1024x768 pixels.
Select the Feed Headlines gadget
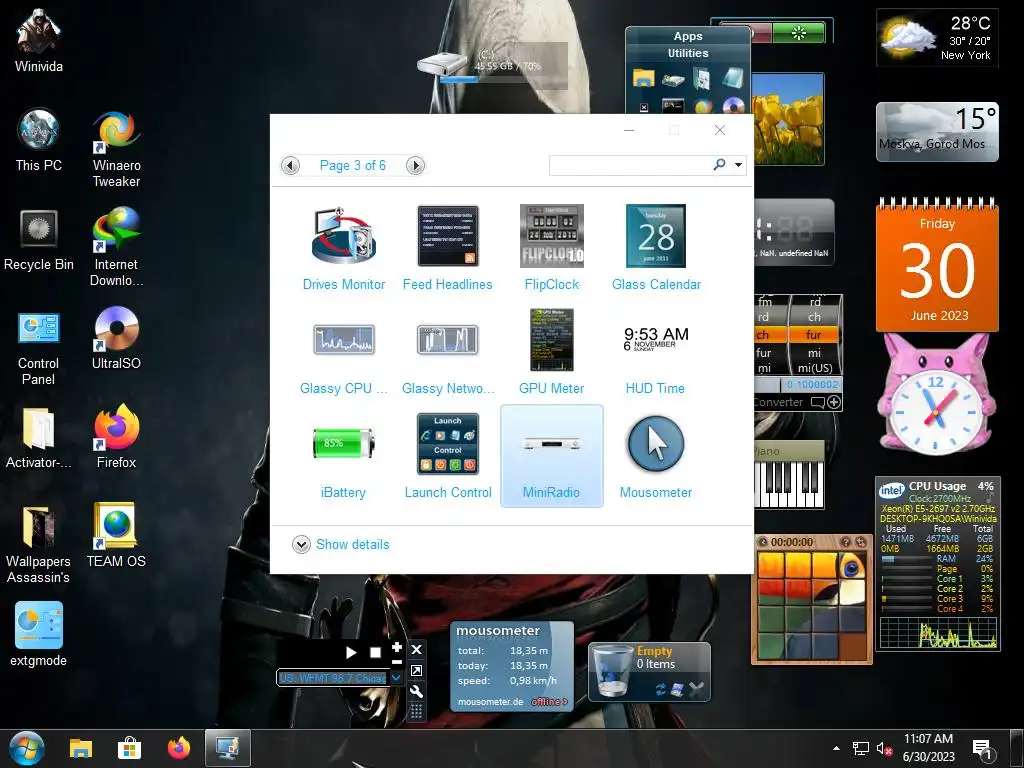coord(447,248)
